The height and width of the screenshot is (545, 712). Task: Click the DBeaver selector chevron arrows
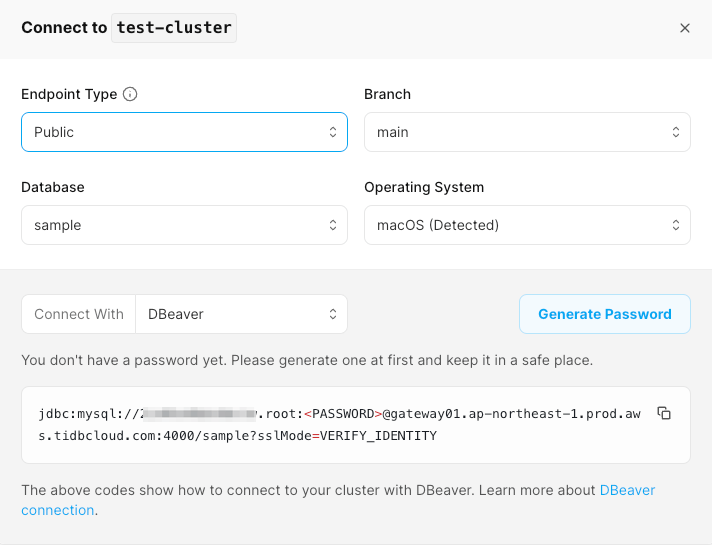coord(333,314)
